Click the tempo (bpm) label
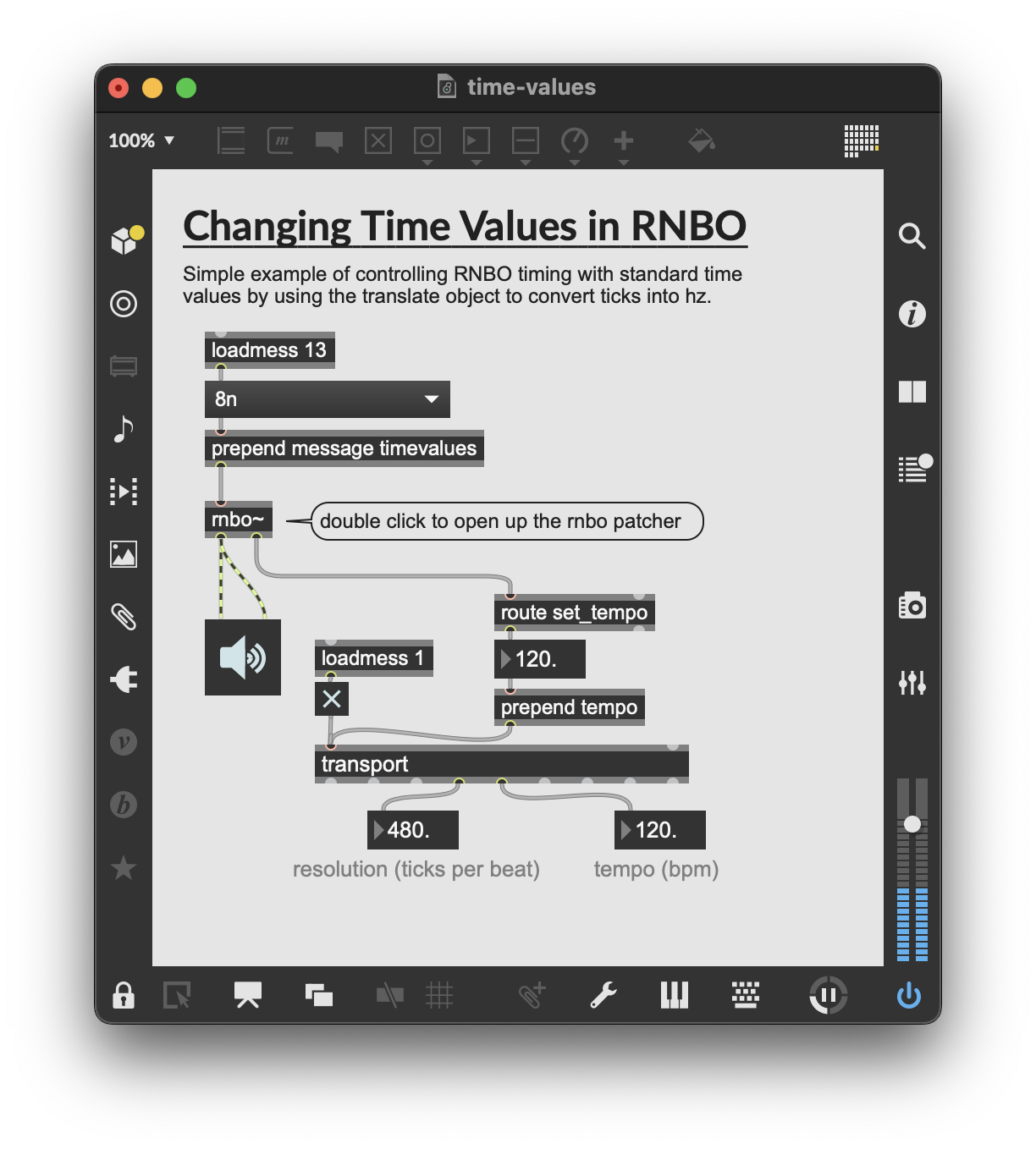The height and width of the screenshot is (1149, 1036). pyautogui.click(x=657, y=869)
